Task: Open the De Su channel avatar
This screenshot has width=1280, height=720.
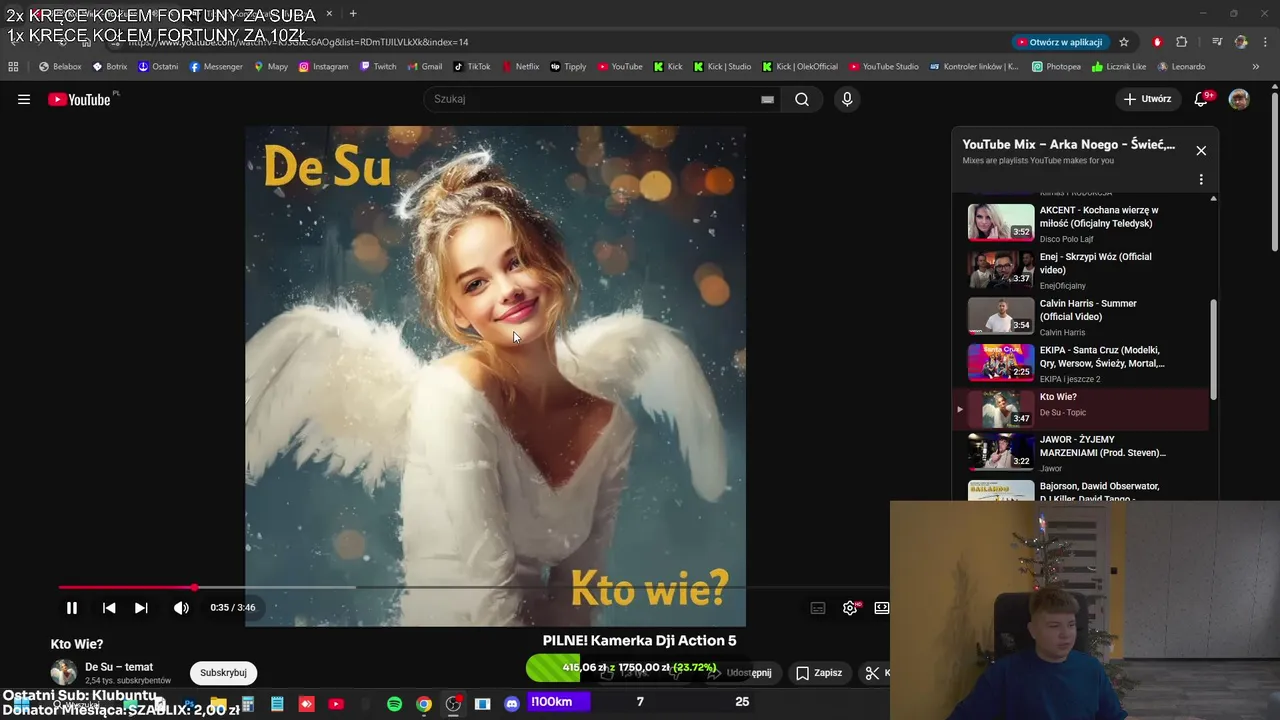Action: pyautogui.click(x=64, y=673)
